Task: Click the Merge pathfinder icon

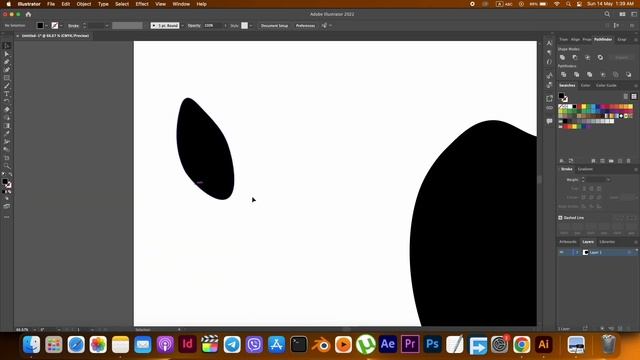Action: pyautogui.click(x=589, y=75)
